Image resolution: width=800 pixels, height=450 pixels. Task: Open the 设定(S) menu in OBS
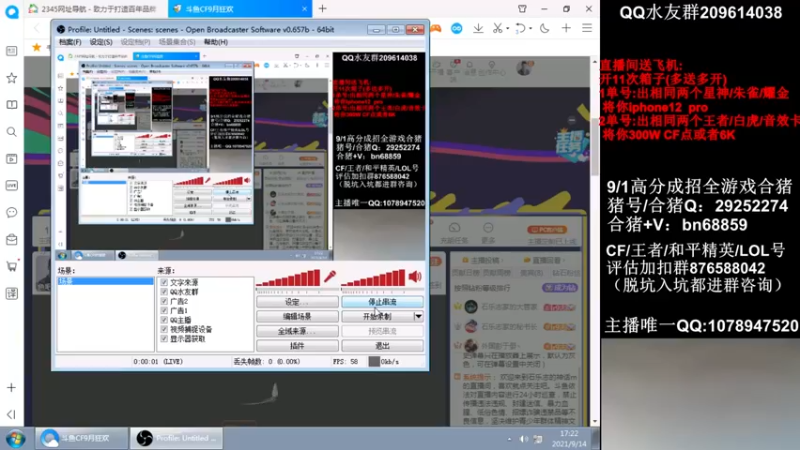(x=101, y=42)
